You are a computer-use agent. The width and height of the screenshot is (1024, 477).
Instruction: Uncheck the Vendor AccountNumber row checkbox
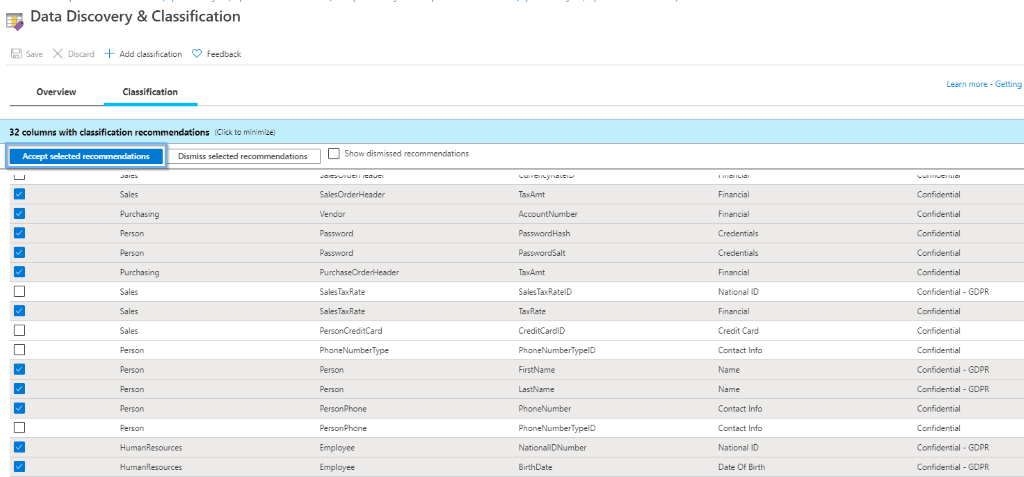(x=20, y=214)
